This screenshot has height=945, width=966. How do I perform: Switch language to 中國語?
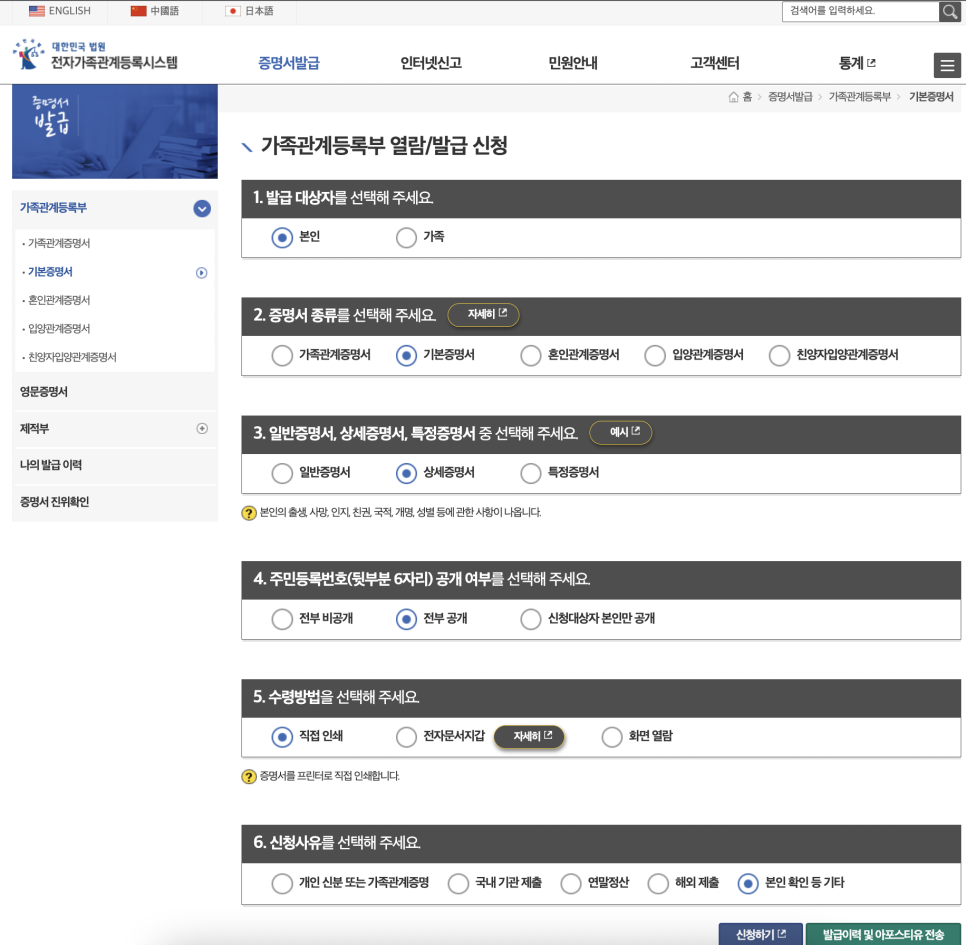pos(155,11)
